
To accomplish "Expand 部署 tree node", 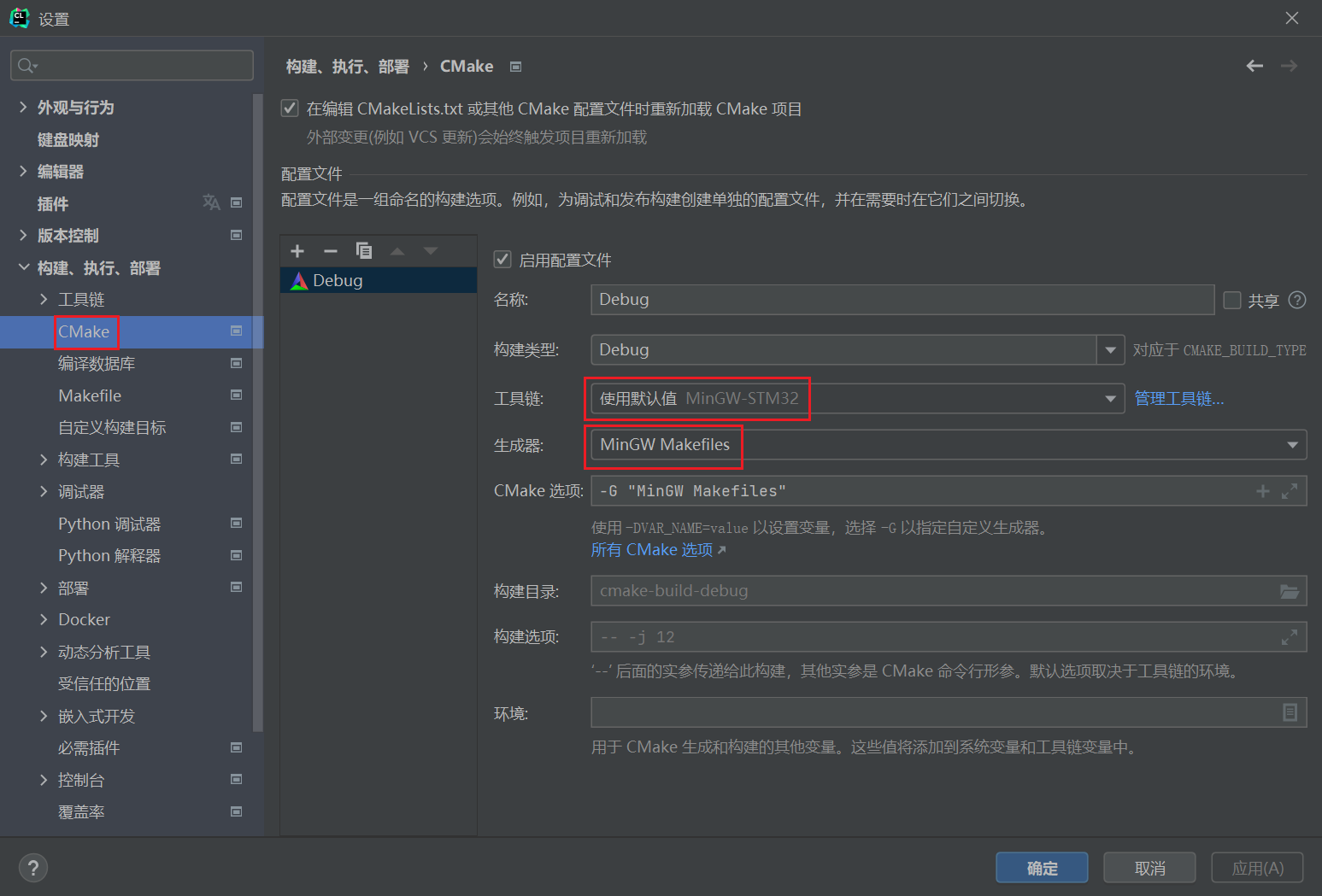I will pos(44,588).
